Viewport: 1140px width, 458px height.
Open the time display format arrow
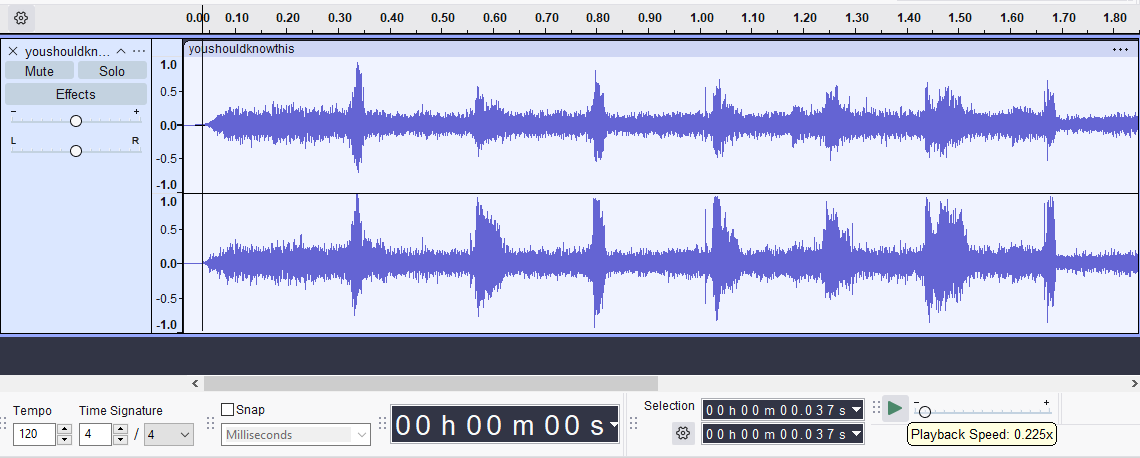point(614,425)
